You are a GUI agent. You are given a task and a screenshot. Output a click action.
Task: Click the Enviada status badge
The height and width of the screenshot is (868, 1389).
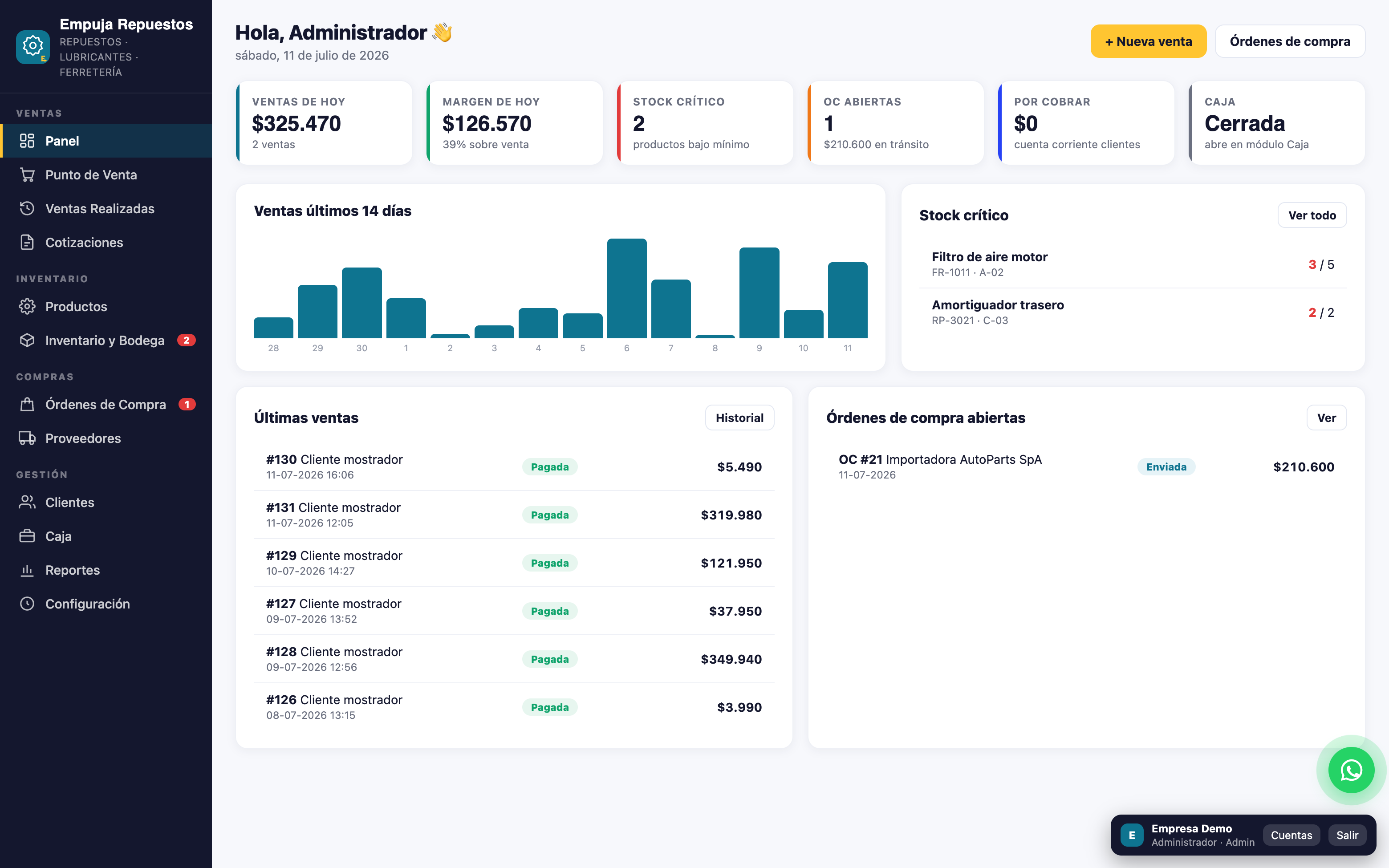click(1166, 467)
